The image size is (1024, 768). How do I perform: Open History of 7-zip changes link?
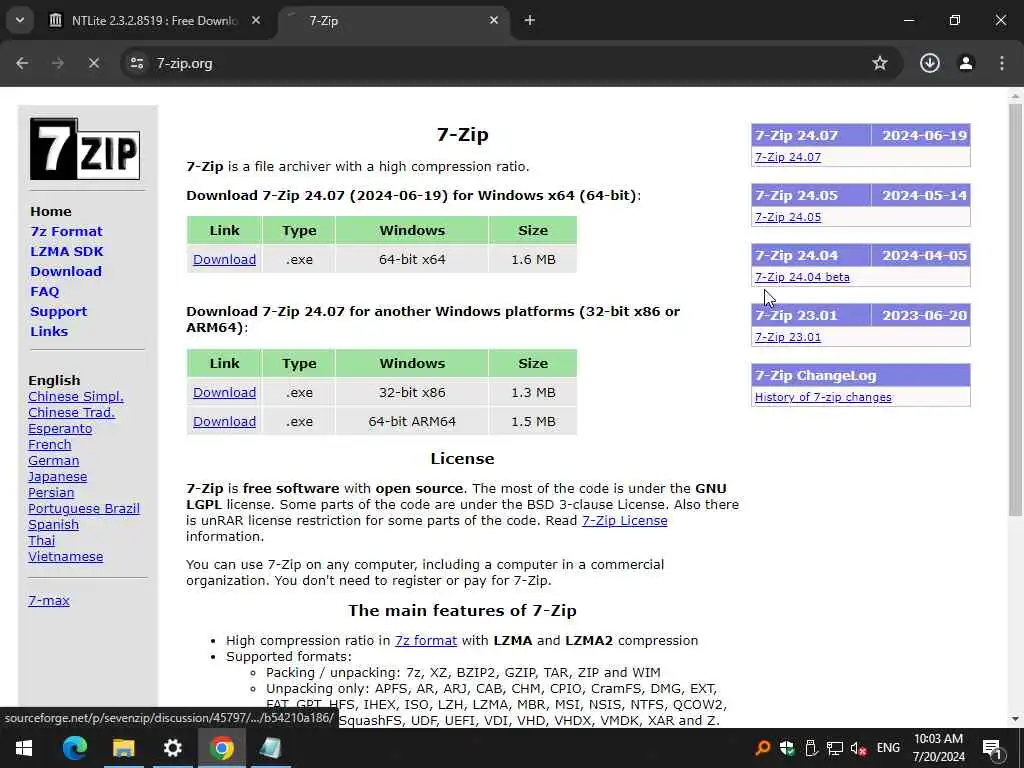[823, 397]
